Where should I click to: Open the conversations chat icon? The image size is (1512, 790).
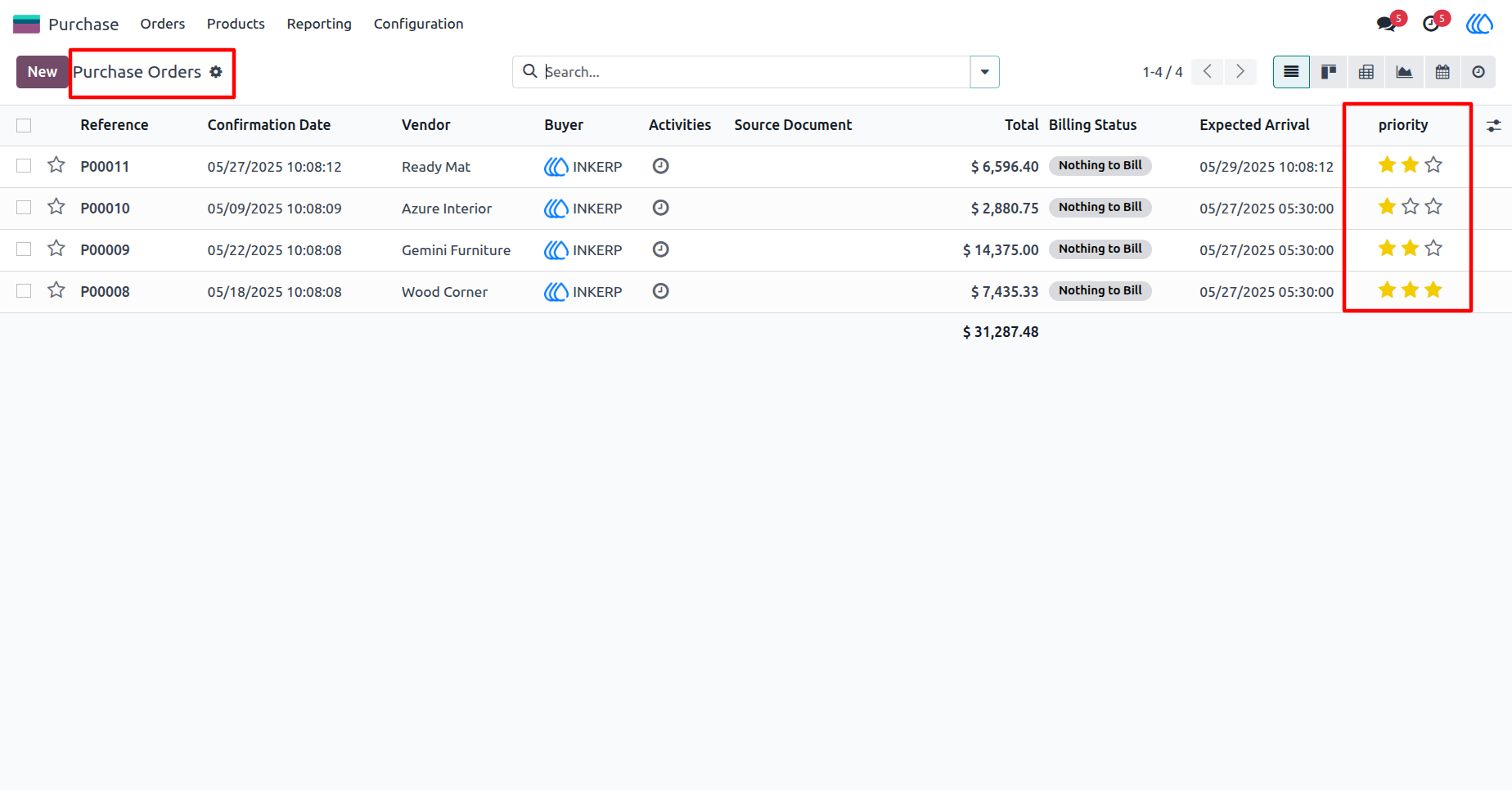click(1387, 24)
